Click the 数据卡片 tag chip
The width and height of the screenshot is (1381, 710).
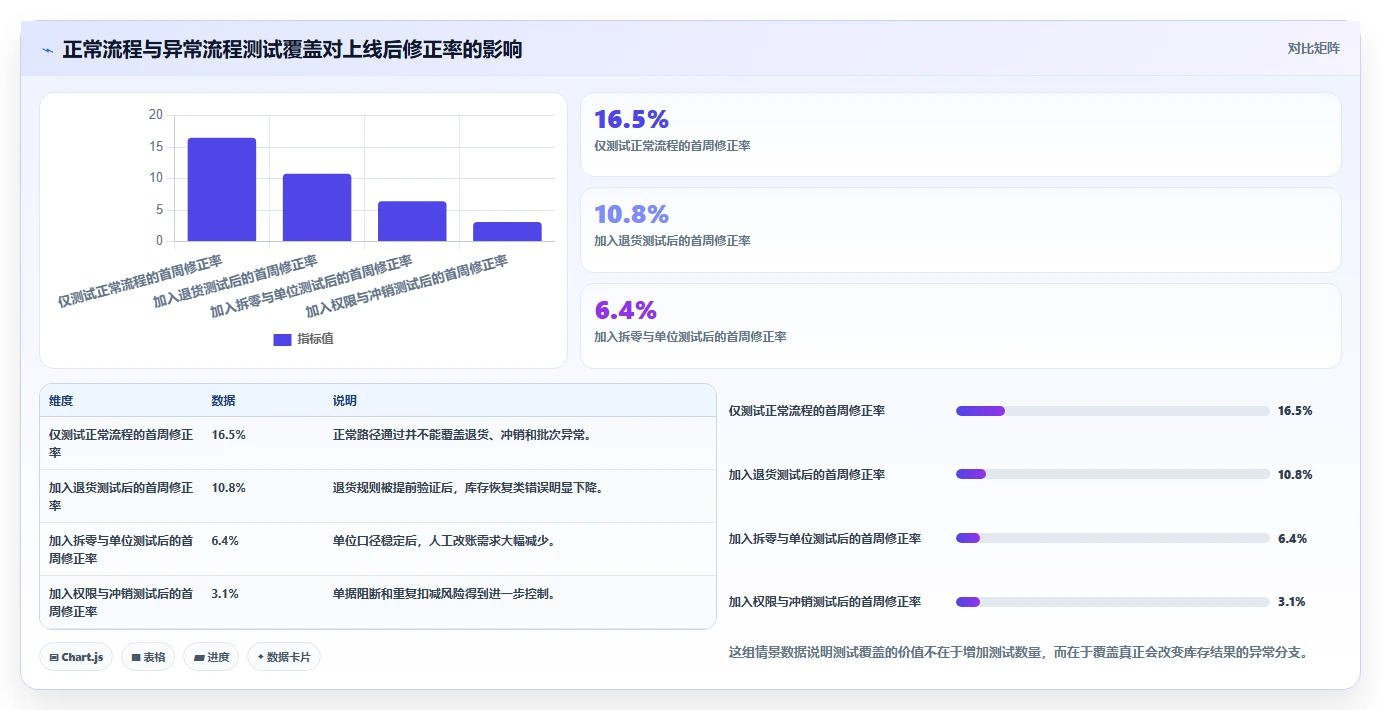coord(283,657)
